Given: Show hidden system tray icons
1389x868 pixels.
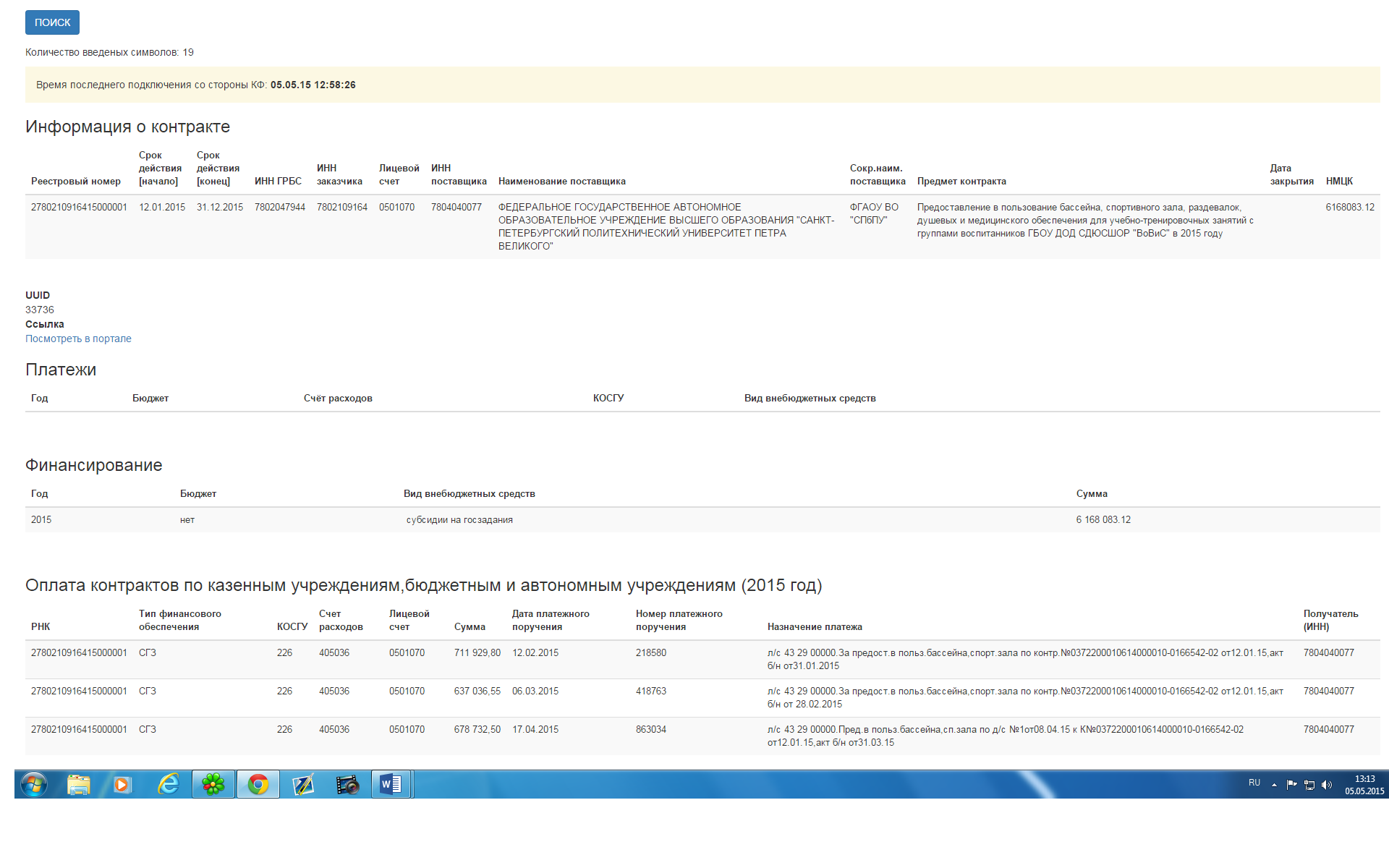Looking at the screenshot, I should (x=1274, y=785).
